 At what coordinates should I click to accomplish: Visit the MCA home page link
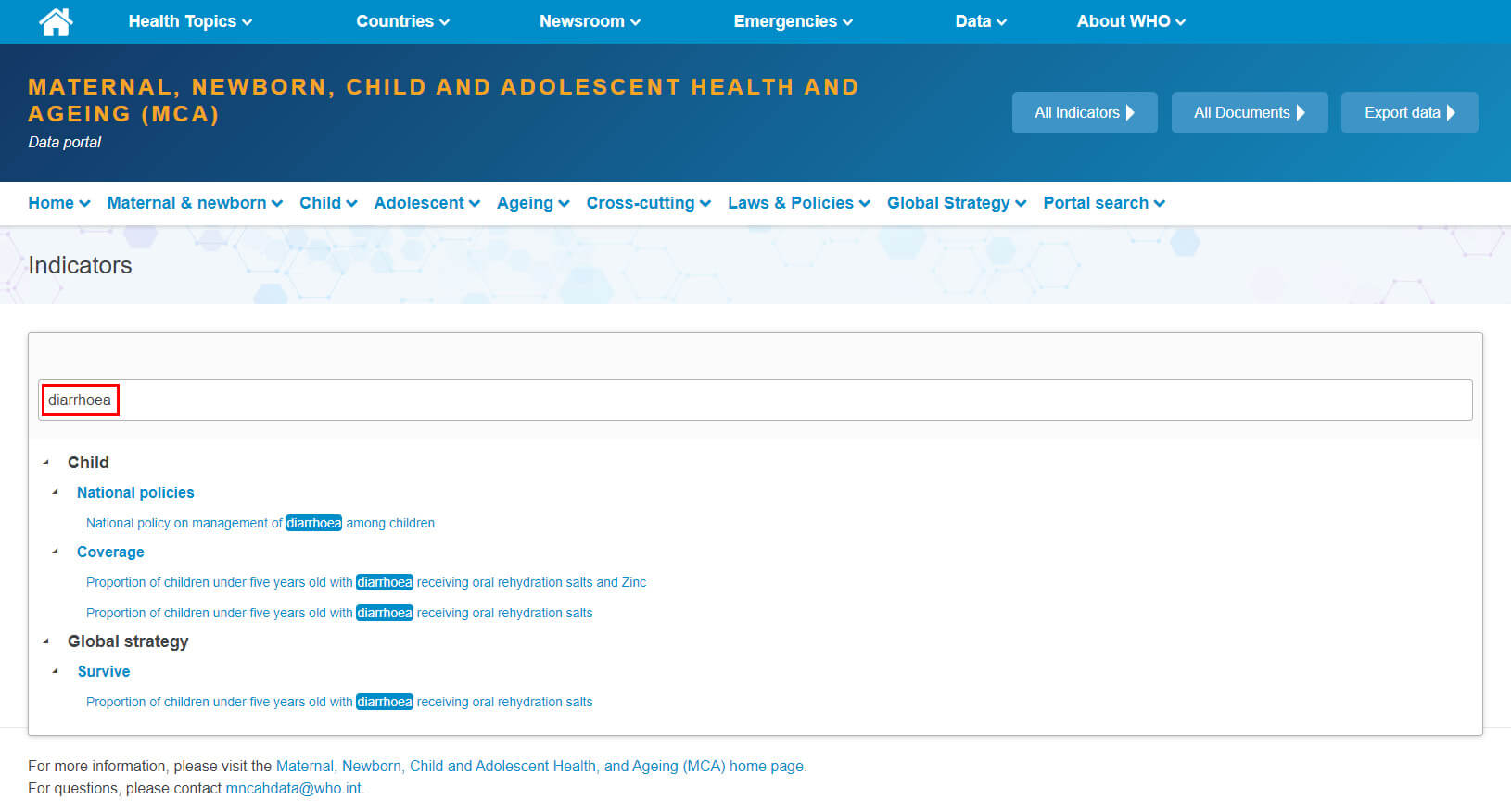tap(541, 766)
